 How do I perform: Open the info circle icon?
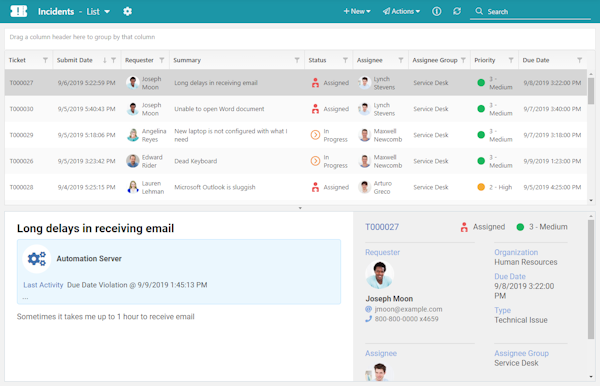tap(437, 11)
